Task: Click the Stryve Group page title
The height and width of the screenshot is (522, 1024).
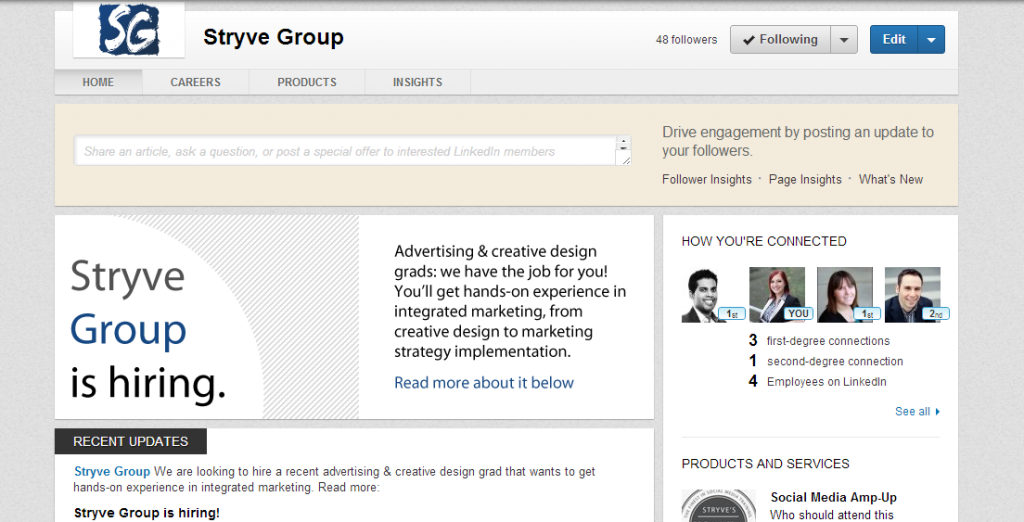Action: tap(273, 37)
